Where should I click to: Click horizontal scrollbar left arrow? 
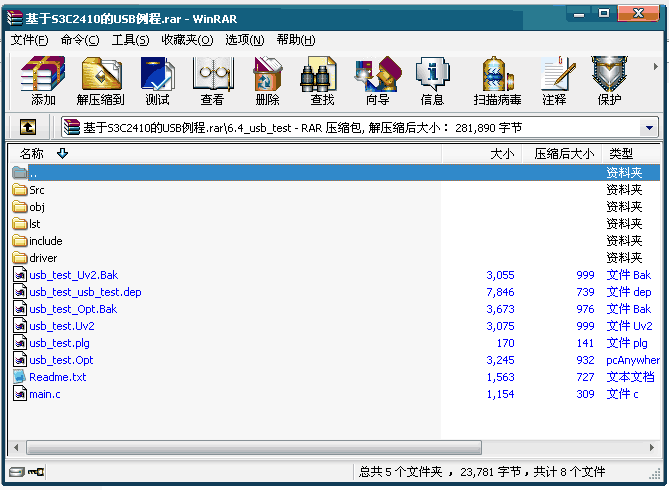click(x=16, y=447)
